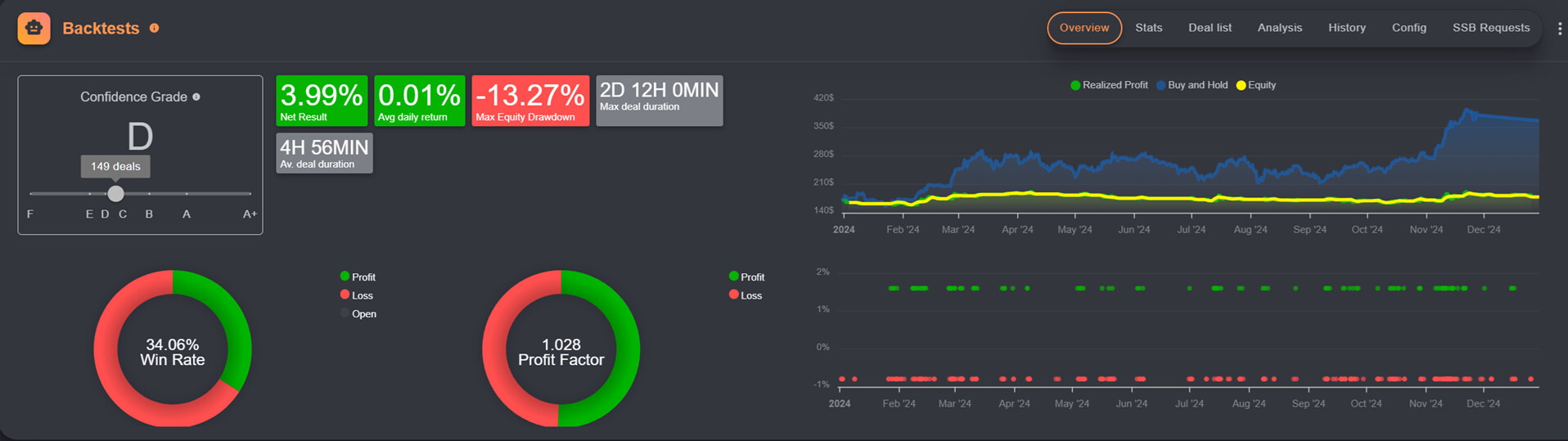The width and height of the screenshot is (1568, 441).
Task: Go to the Analysis tab
Action: pyautogui.click(x=1279, y=28)
